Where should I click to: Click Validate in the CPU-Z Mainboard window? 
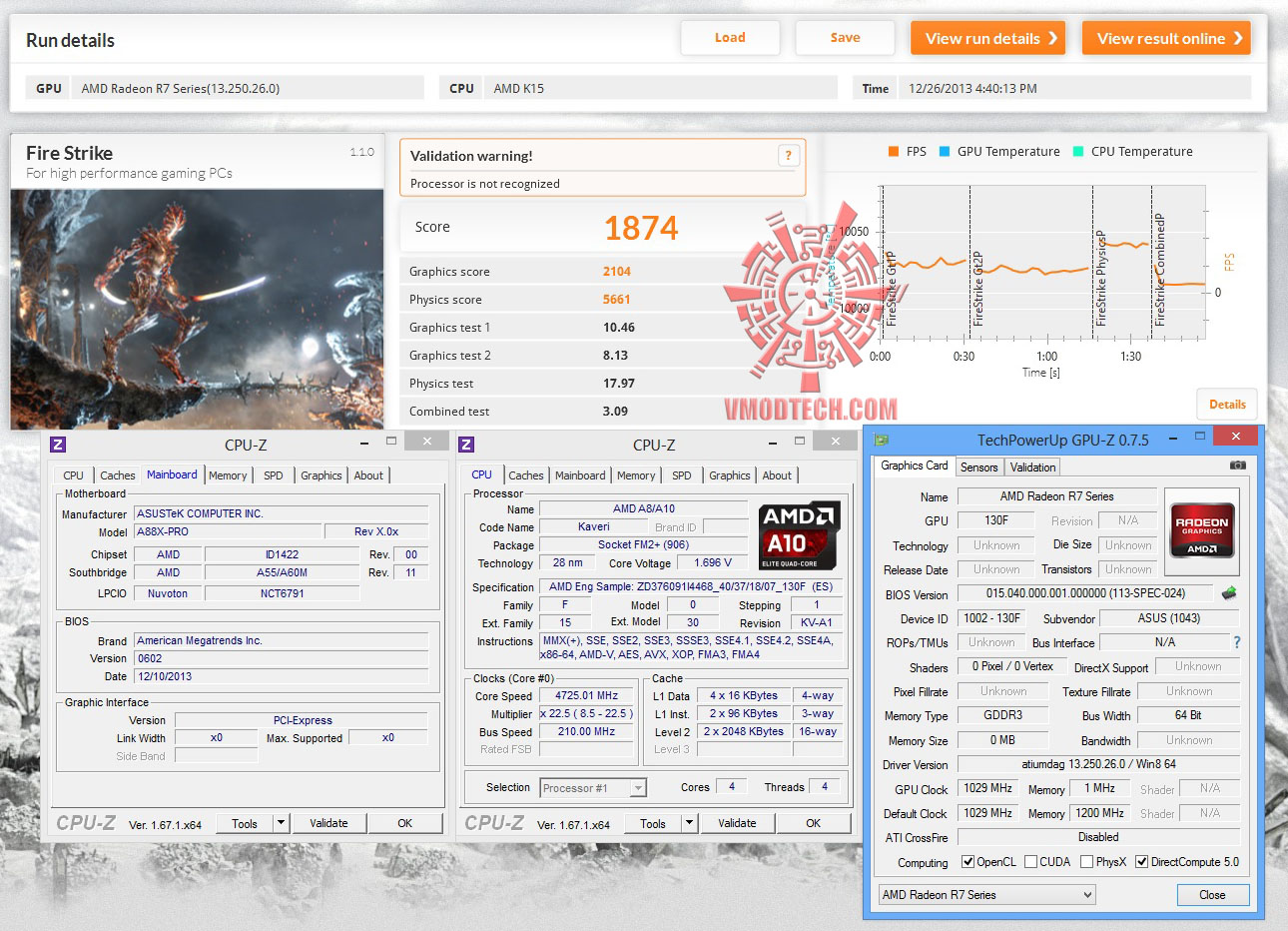328,823
